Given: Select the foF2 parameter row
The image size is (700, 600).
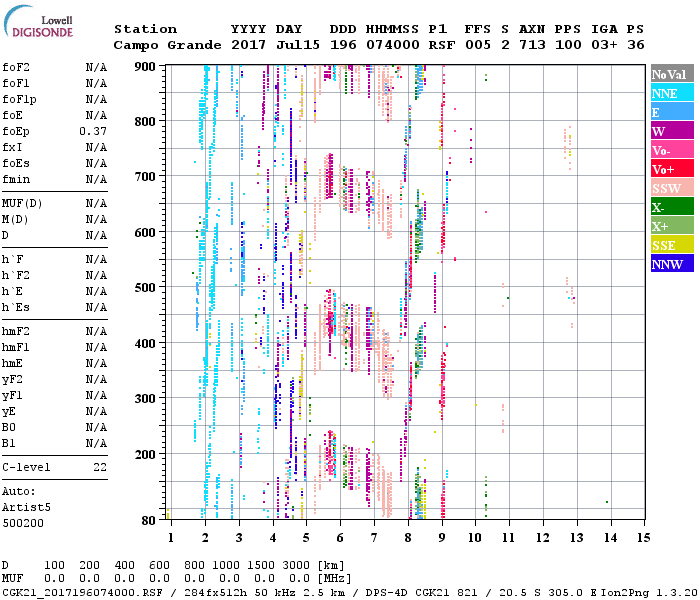Looking at the screenshot, I should (54, 67).
